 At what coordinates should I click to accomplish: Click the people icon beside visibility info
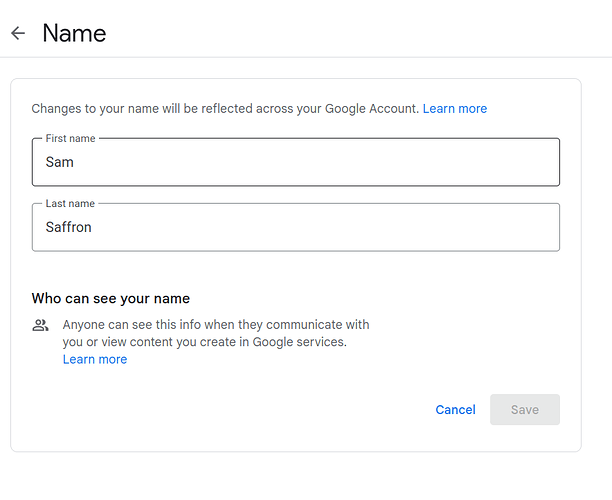(x=40, y=325)
